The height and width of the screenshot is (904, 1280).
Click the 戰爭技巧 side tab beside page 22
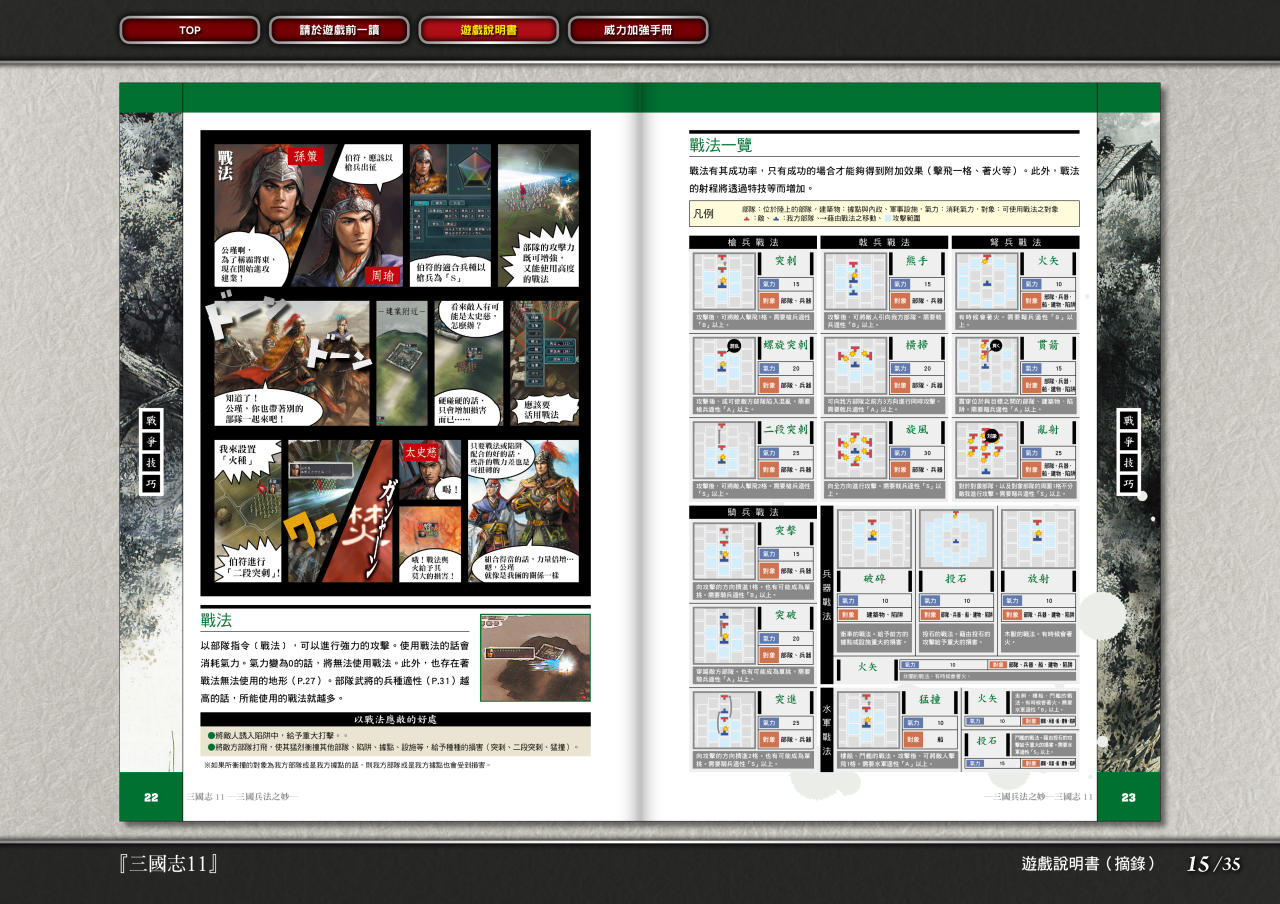point(151,453)
